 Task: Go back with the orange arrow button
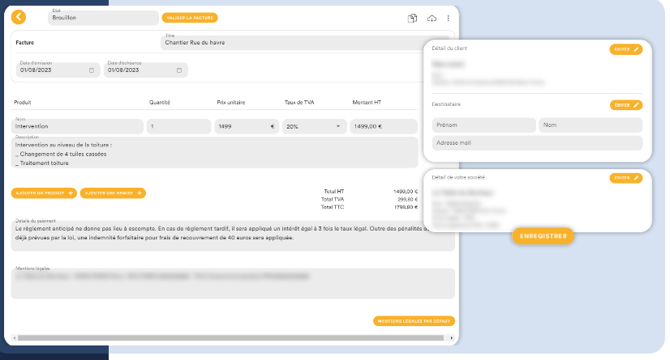point(18,17)
